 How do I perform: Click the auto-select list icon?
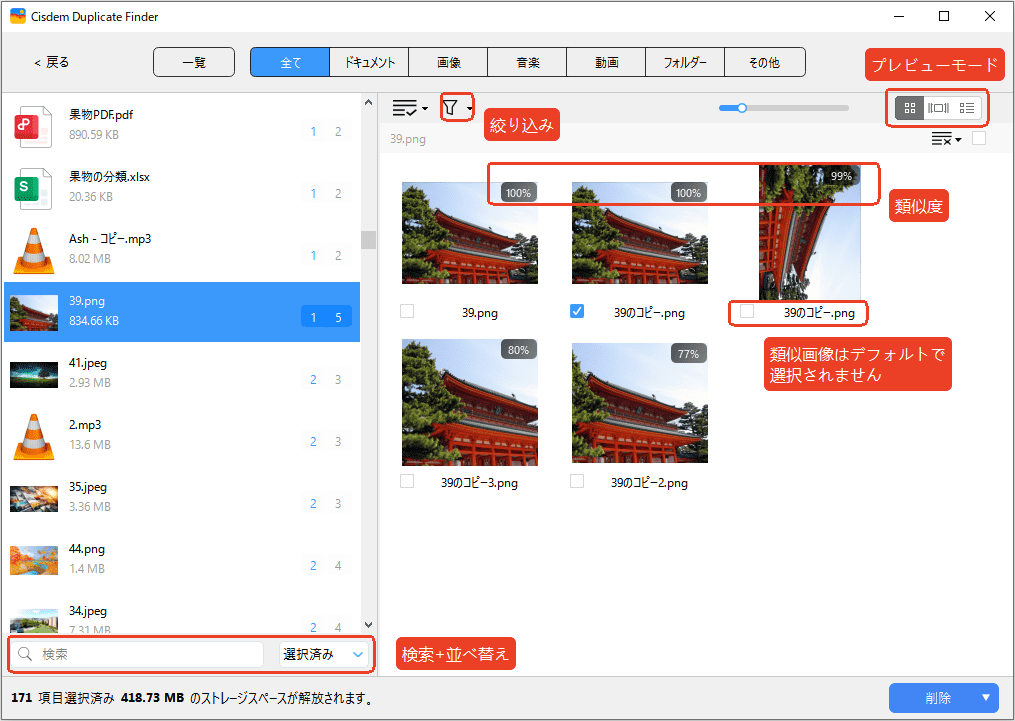coord(405,107)
